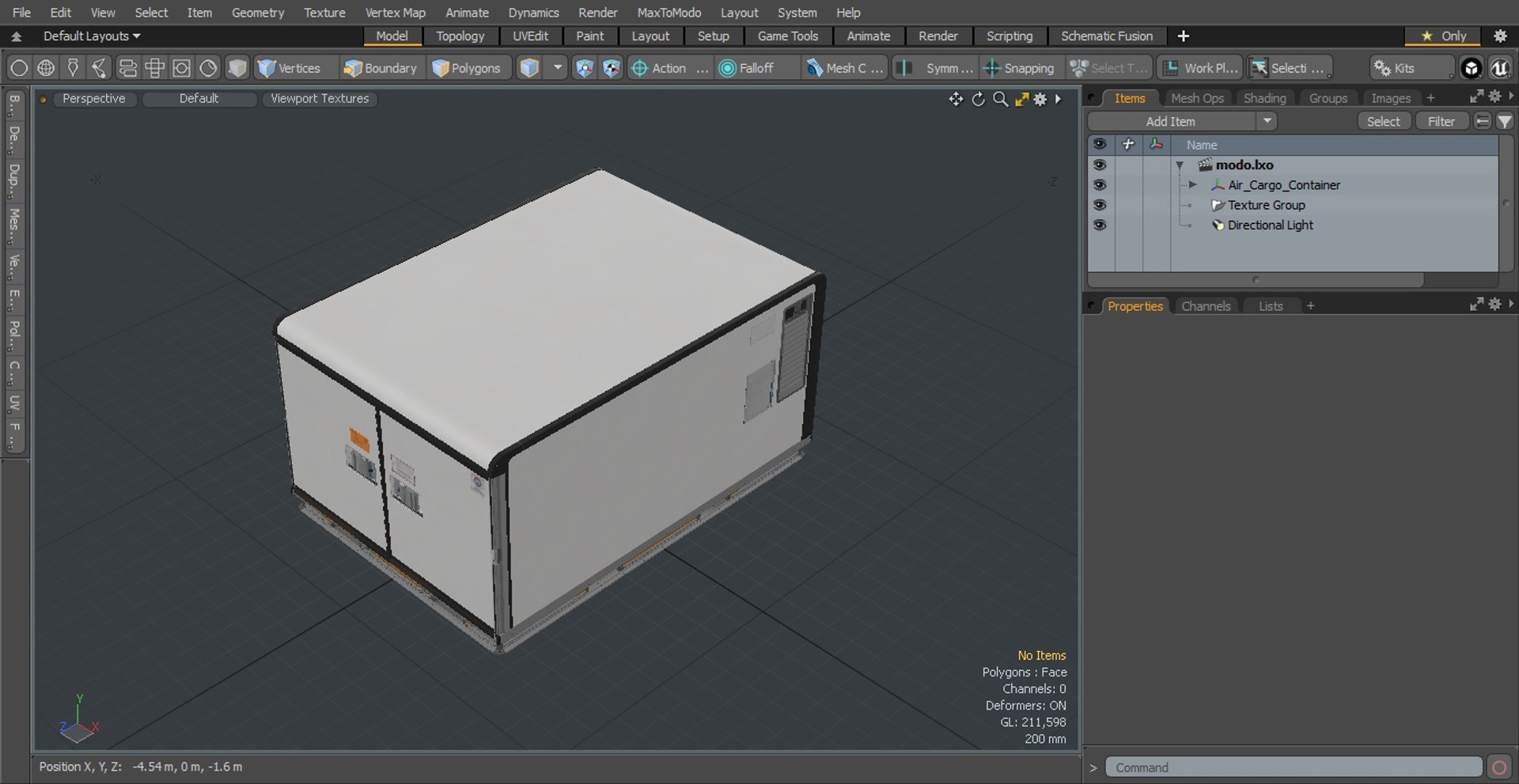
Task: Open the Shading tab
Action: pos(1264,98)
